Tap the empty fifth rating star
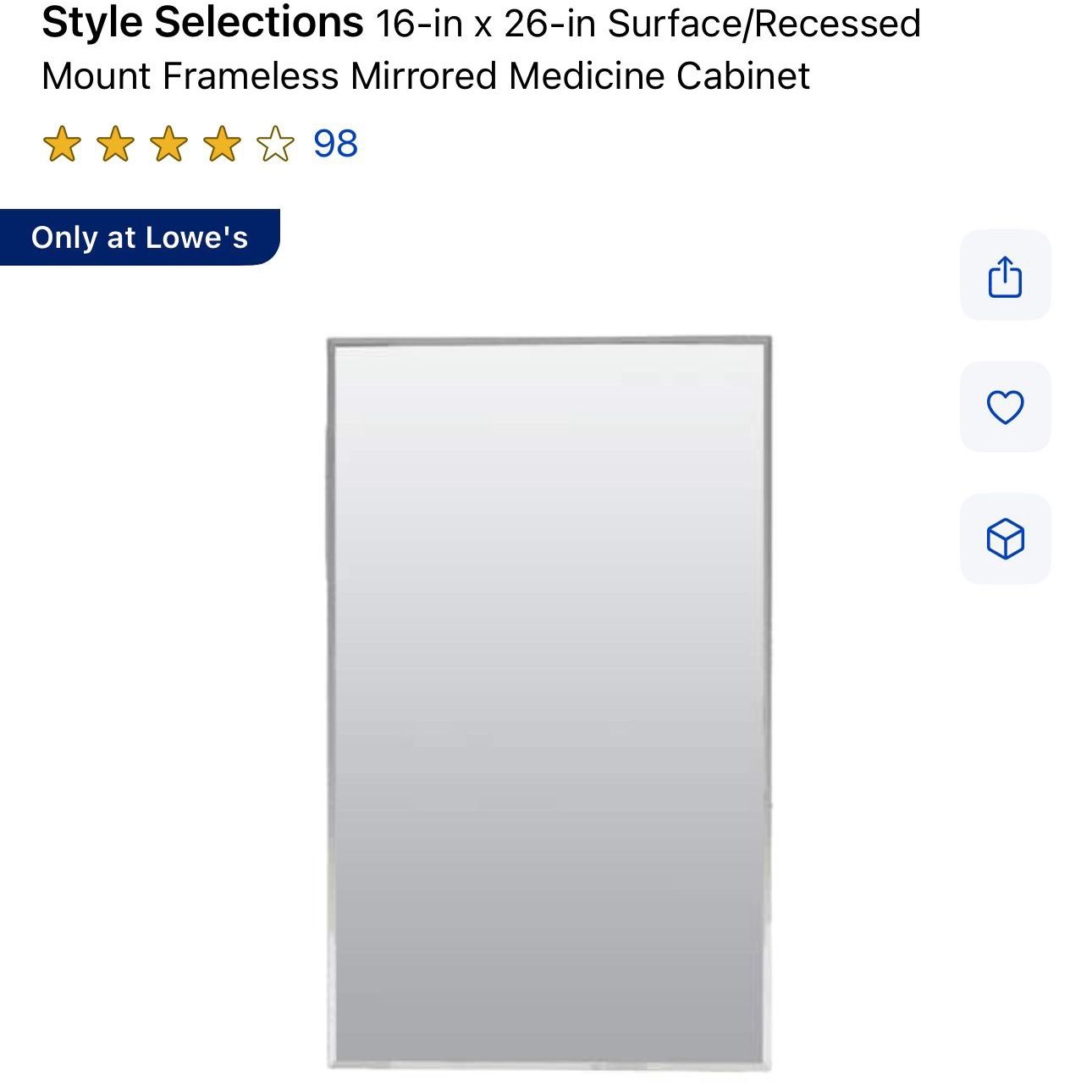The height and width of the screenshot is (1092, 1092). tap(275, 143)
